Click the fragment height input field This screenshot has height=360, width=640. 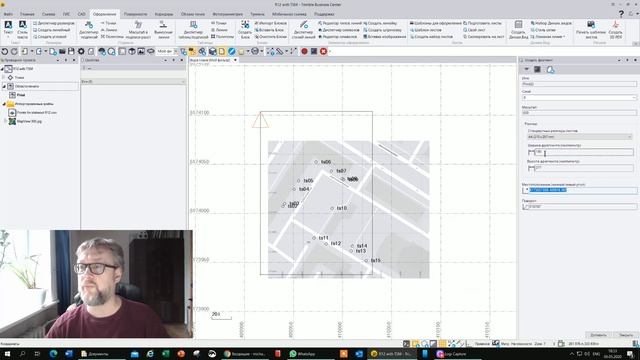(584, 168)
